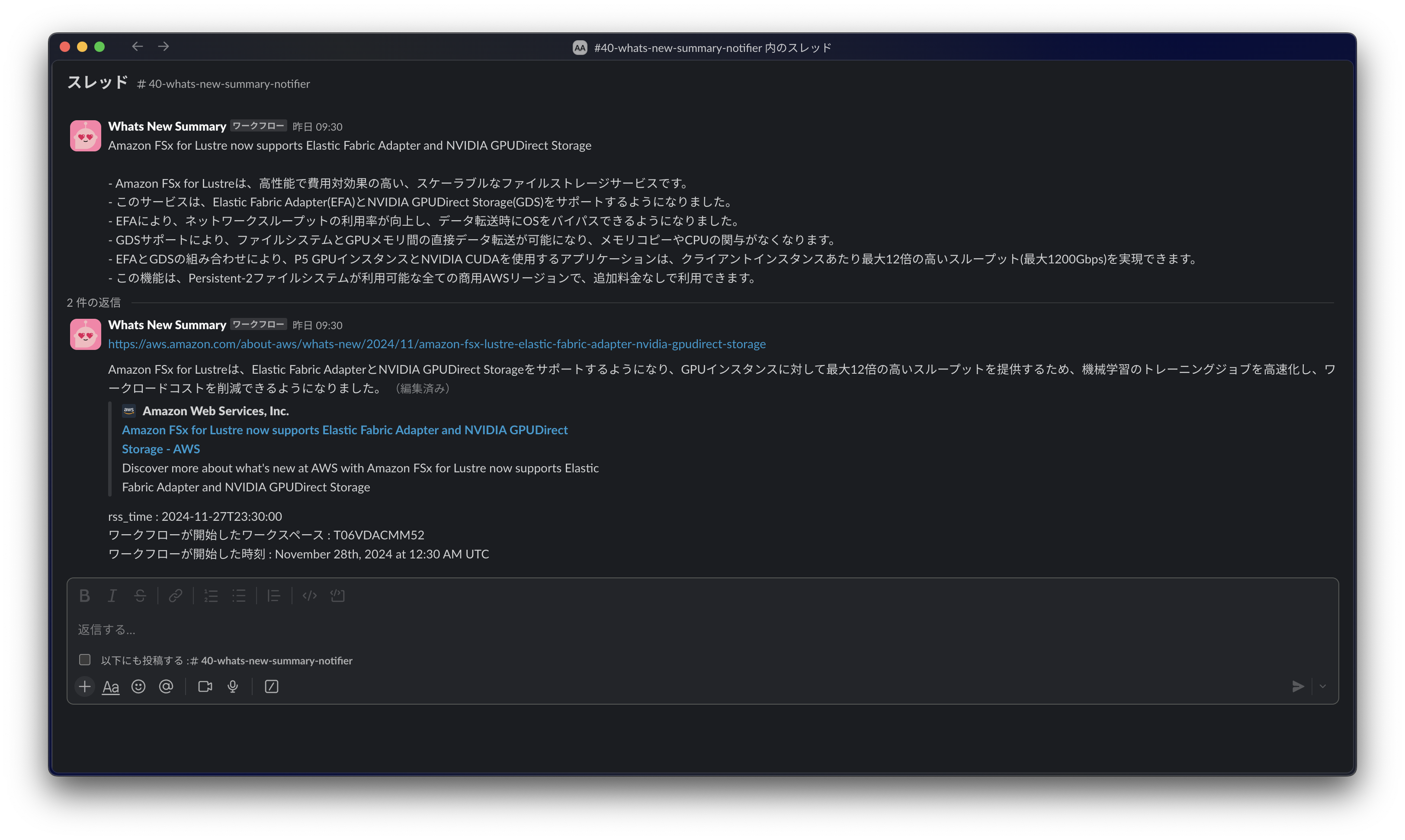Image resolution: width=1405 pixels, height=840 pixels.
Task: Click the link preview description text
Action: [x=360, y=478]
